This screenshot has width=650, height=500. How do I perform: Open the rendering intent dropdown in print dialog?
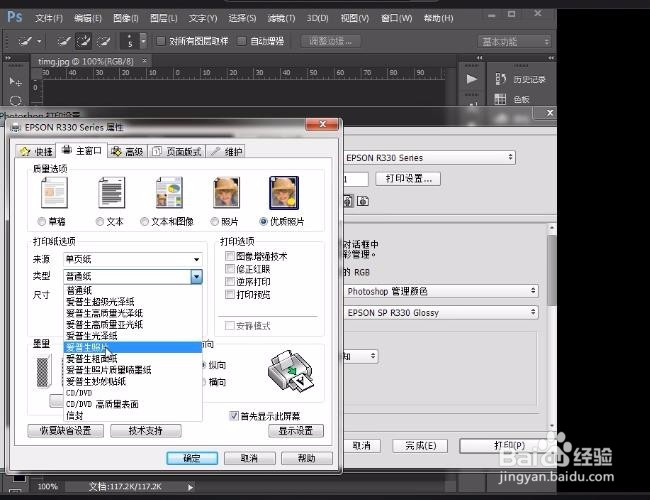click(361, 356)
